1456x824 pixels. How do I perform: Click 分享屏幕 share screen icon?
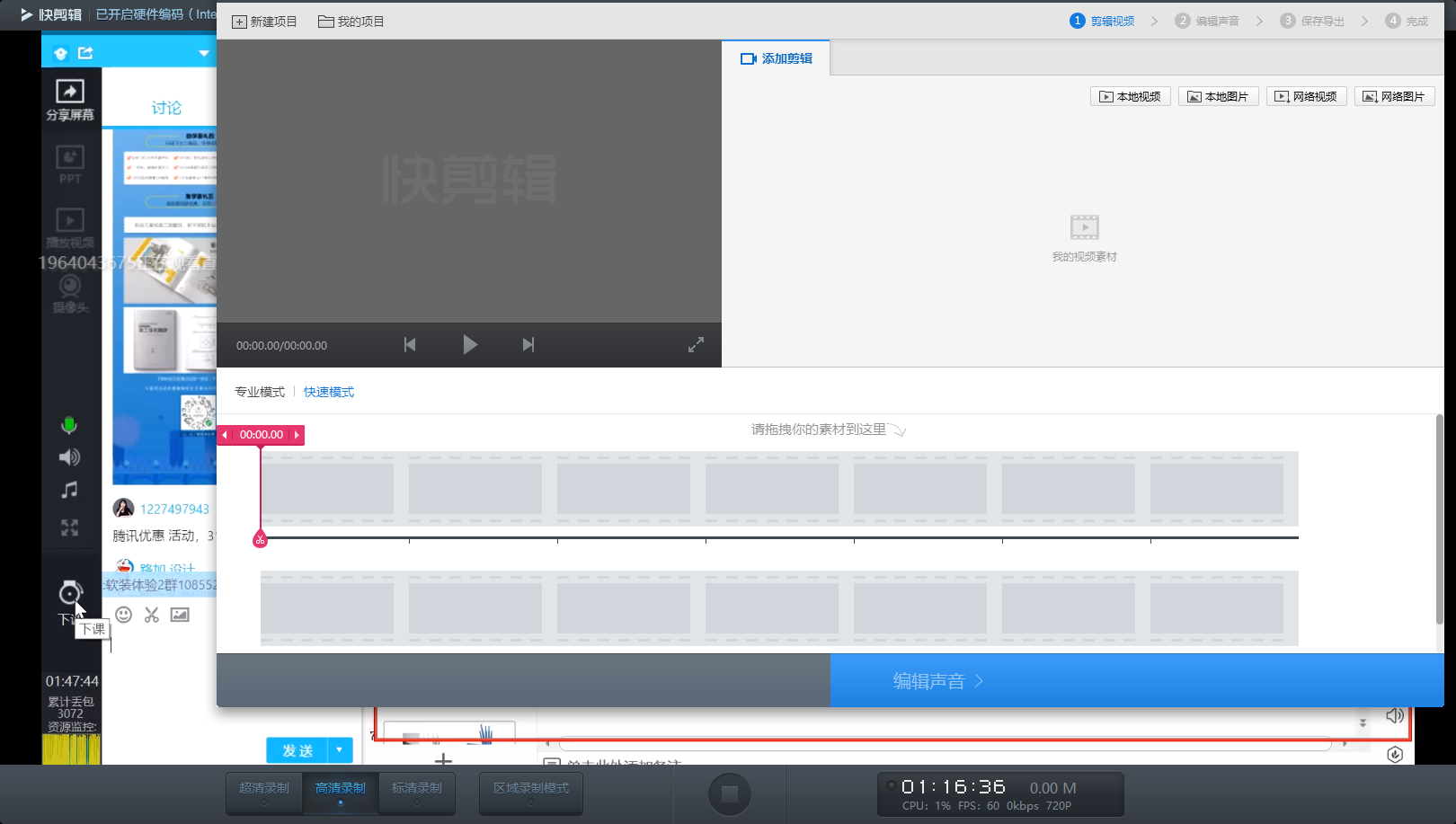click(x=70, y=100)
